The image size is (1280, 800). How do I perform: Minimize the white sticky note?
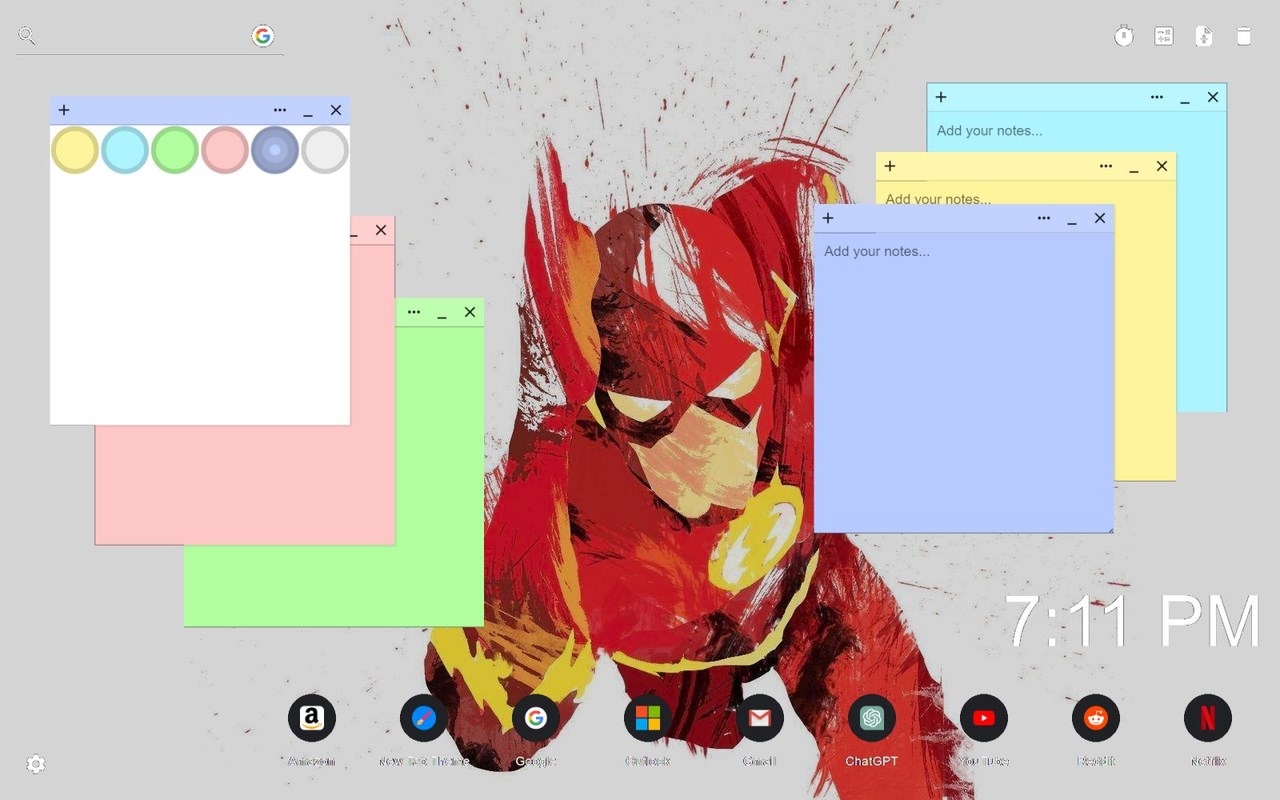[308, 112]
